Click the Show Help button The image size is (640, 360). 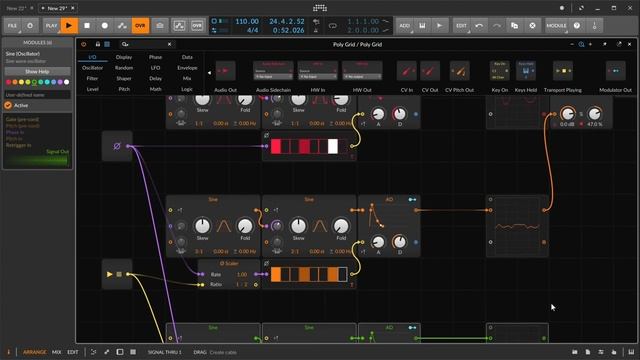(37, 71)
